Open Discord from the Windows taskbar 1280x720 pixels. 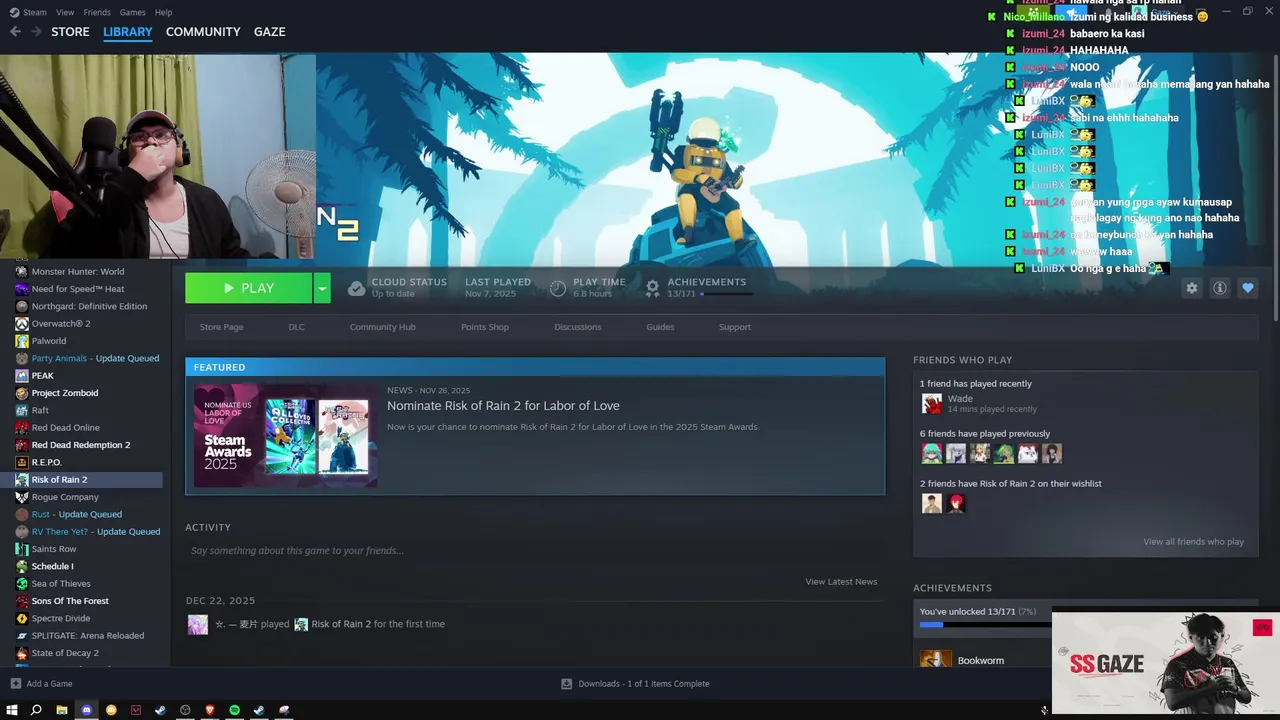click(86, 710)
